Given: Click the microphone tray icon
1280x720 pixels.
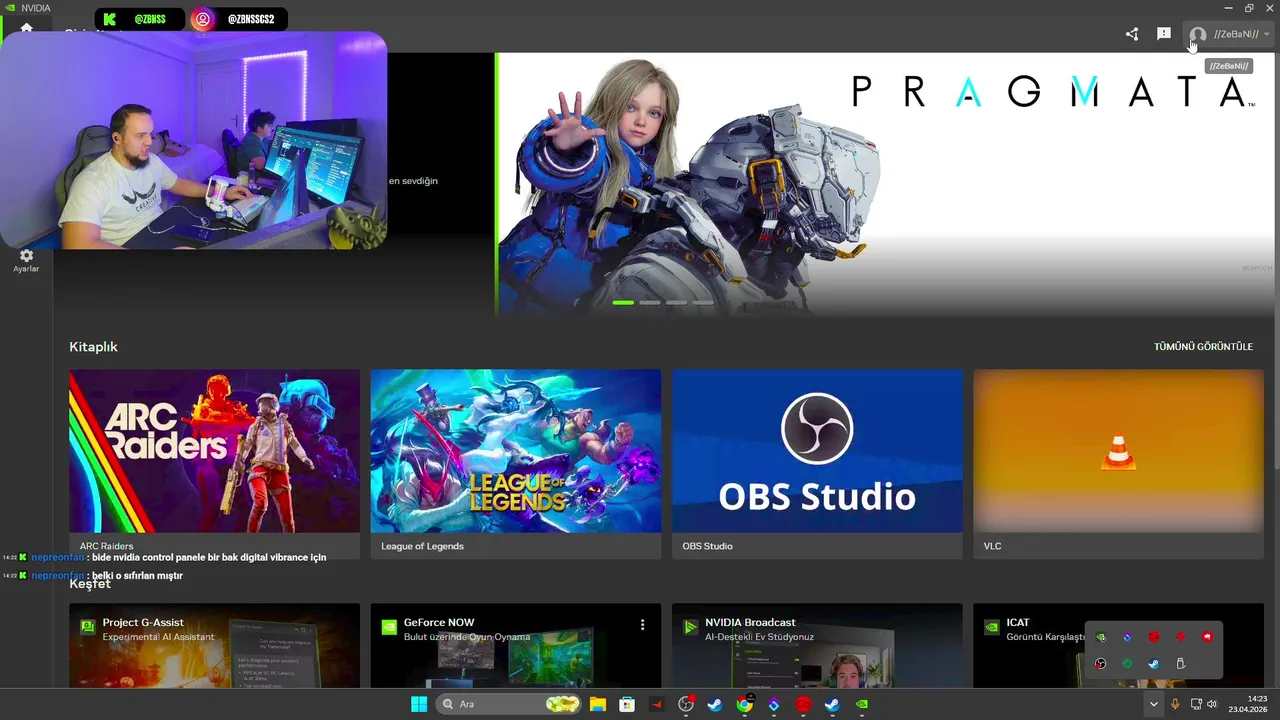Looking at the screenshot, I should 1175,704.
